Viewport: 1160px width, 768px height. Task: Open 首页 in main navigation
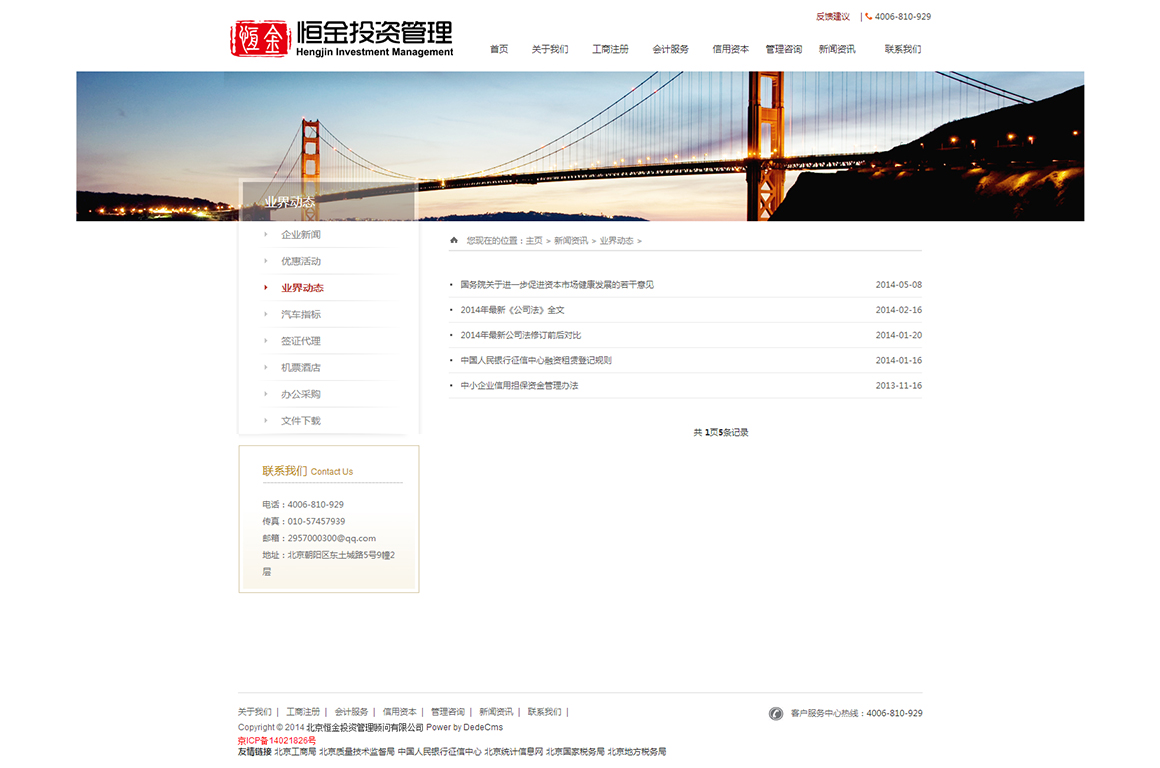click(x=499, y=49)
